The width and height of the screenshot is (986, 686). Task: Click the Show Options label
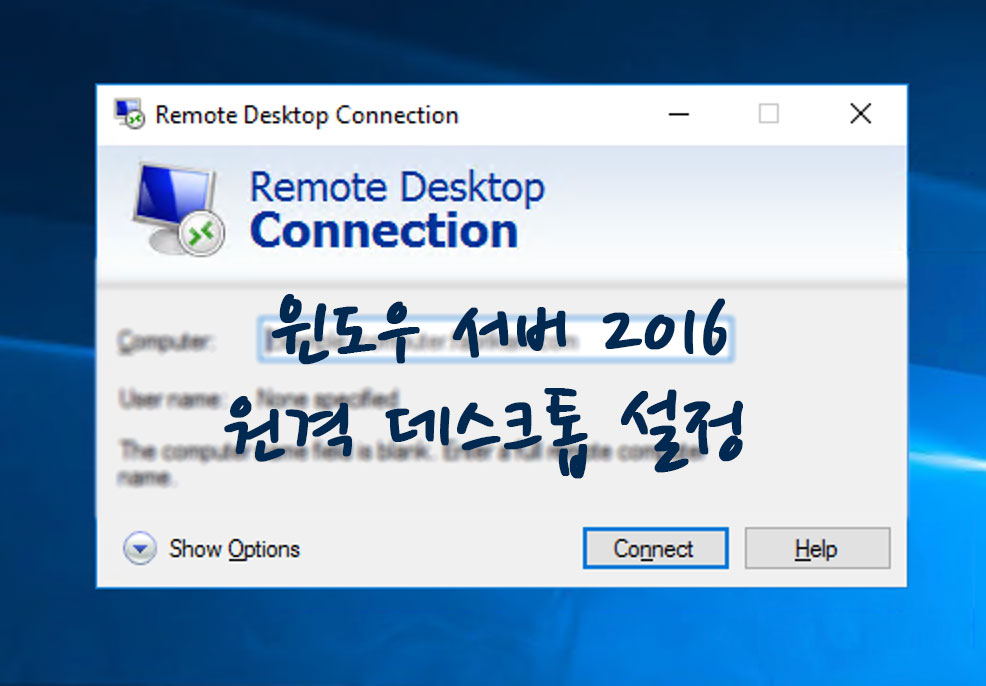point(234,549)
